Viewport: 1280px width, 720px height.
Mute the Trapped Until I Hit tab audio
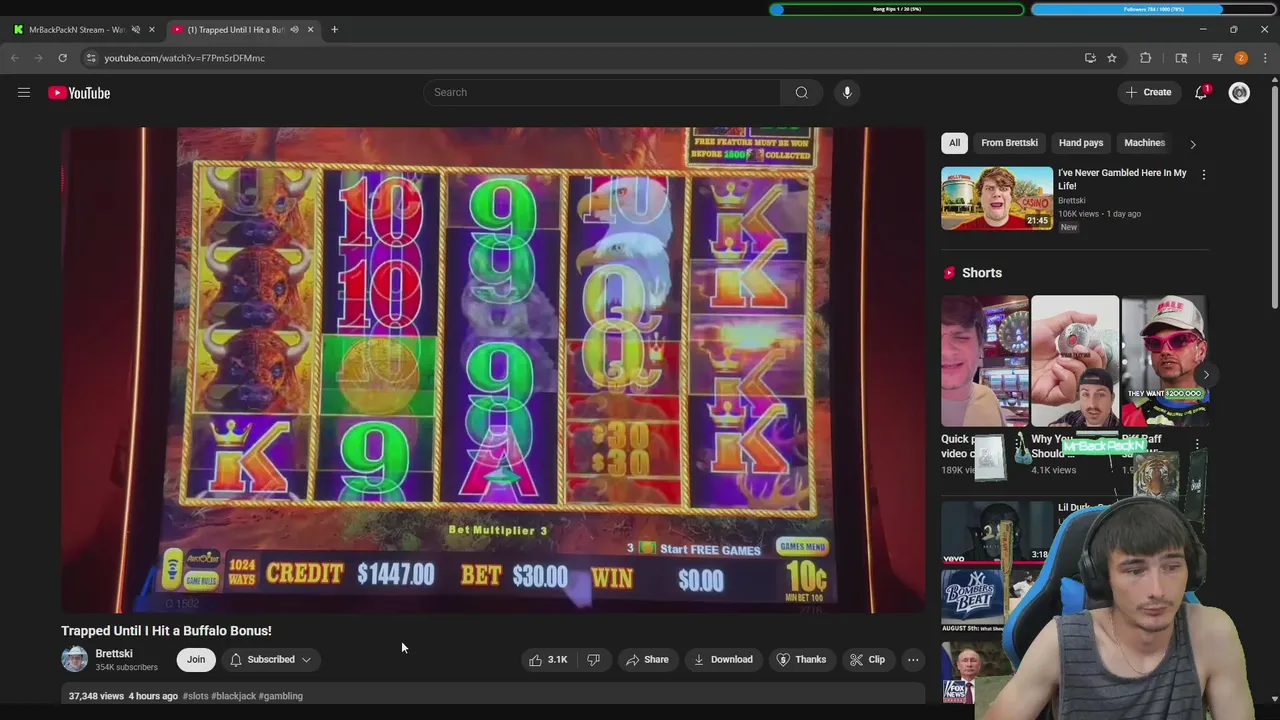pos(294,29)
